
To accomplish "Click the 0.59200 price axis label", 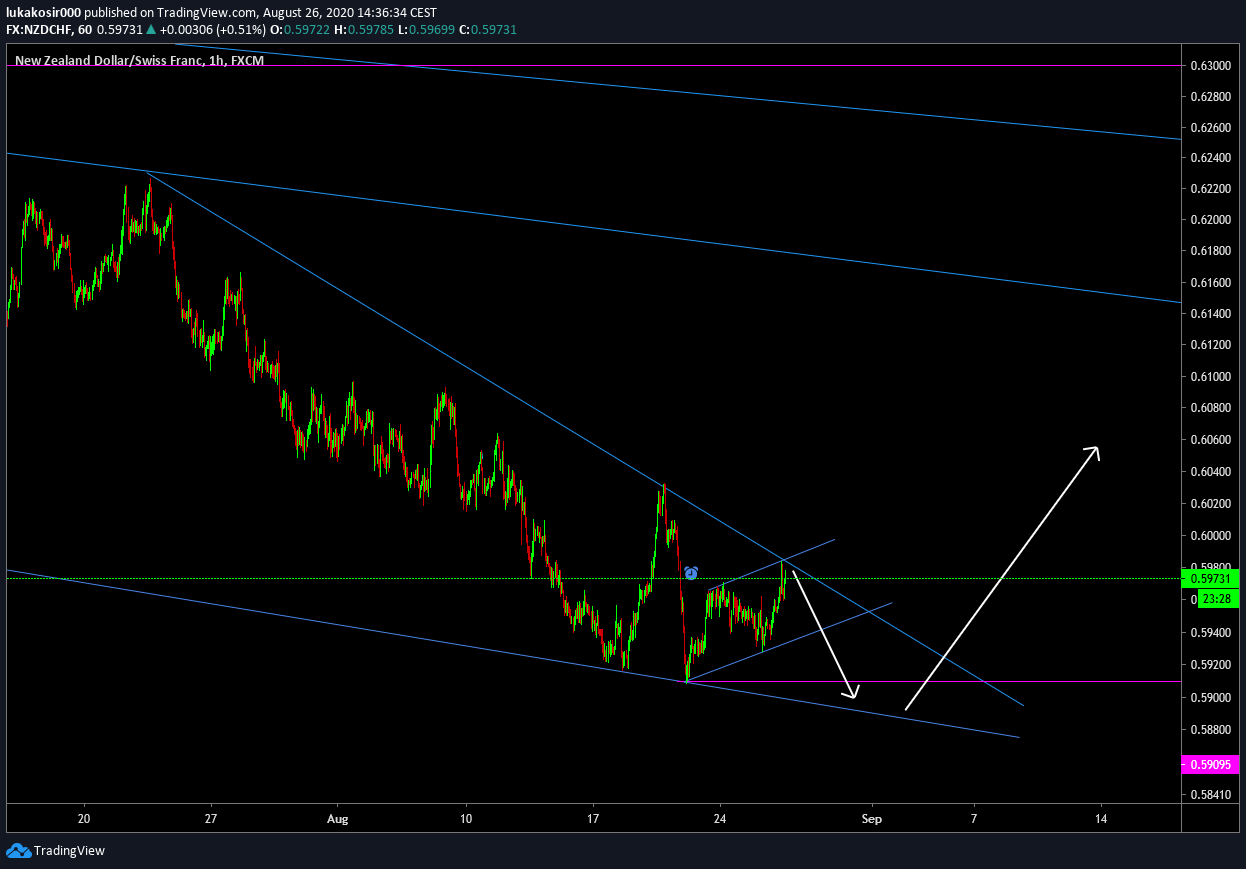I will 1210,665.
